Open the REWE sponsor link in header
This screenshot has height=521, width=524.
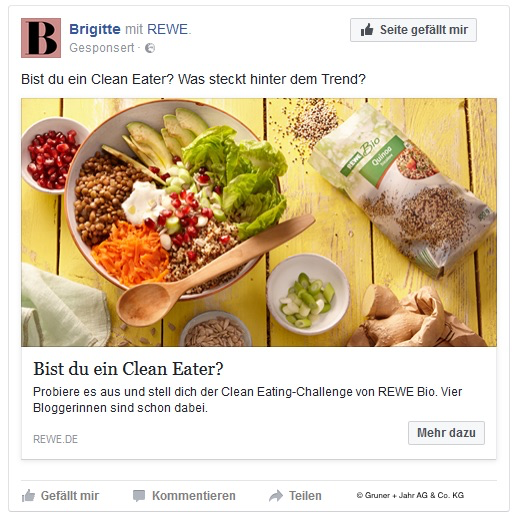168,29
